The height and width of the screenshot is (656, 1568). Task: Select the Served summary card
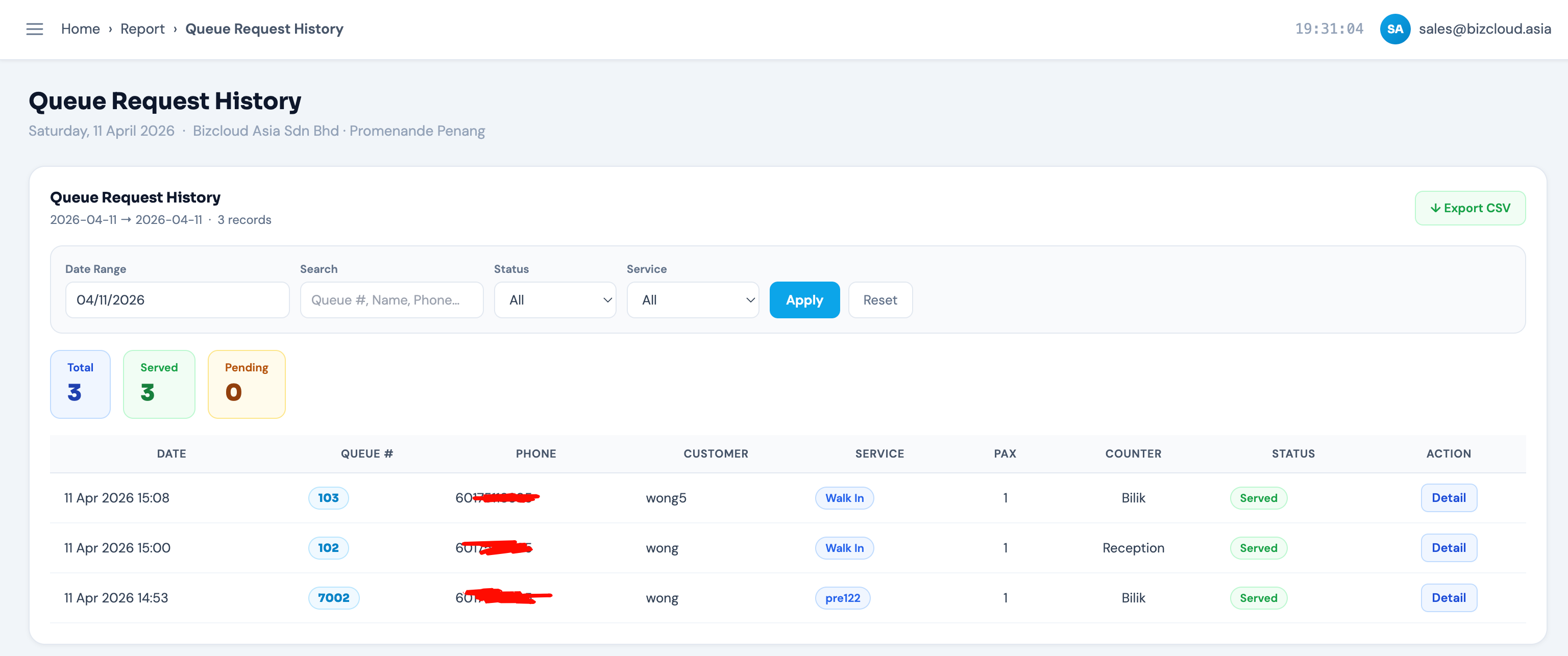click(x=159, y=384)
